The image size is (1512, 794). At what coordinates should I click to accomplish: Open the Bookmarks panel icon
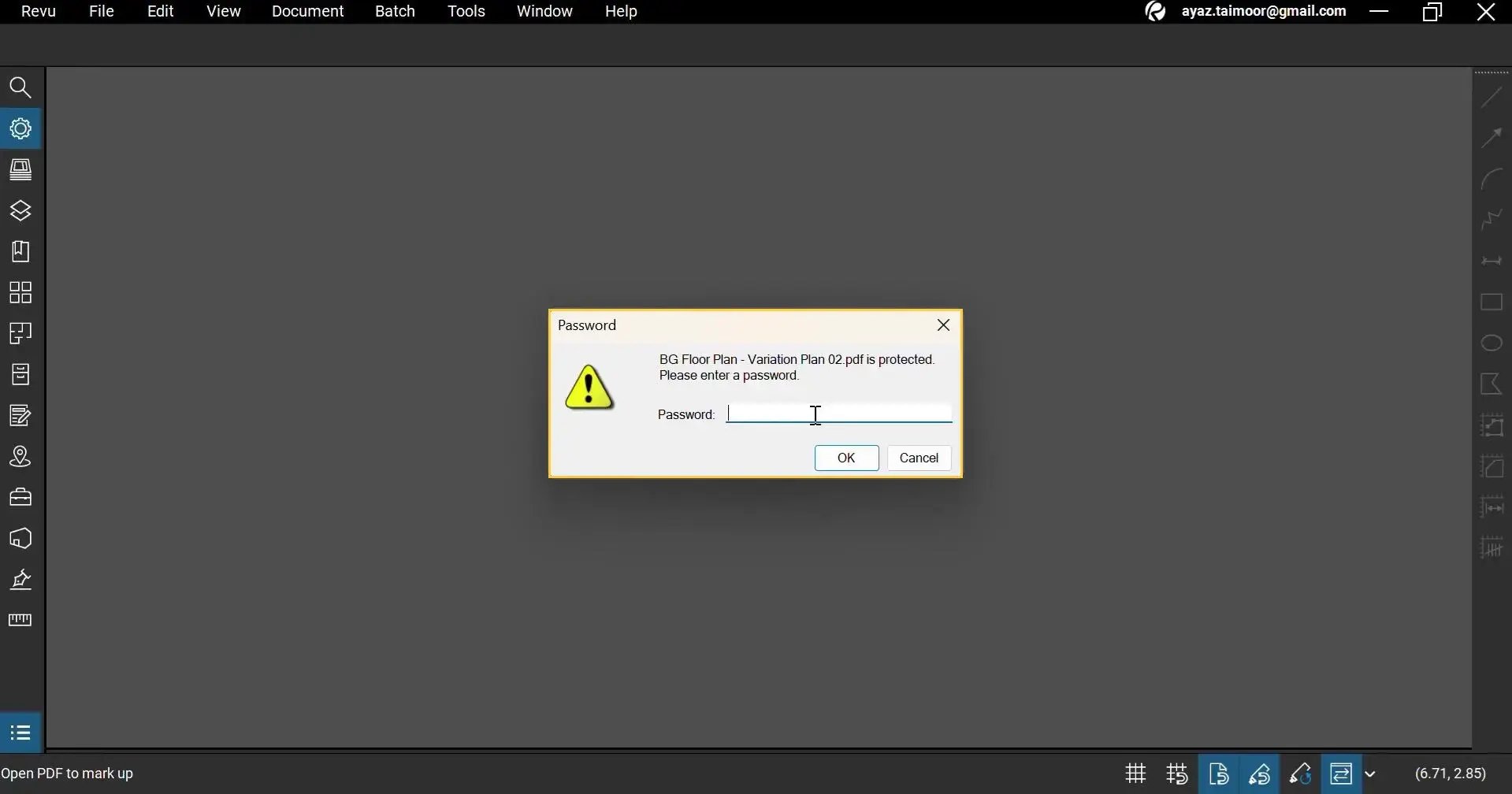pyautogui.click(x=20, y=251)
